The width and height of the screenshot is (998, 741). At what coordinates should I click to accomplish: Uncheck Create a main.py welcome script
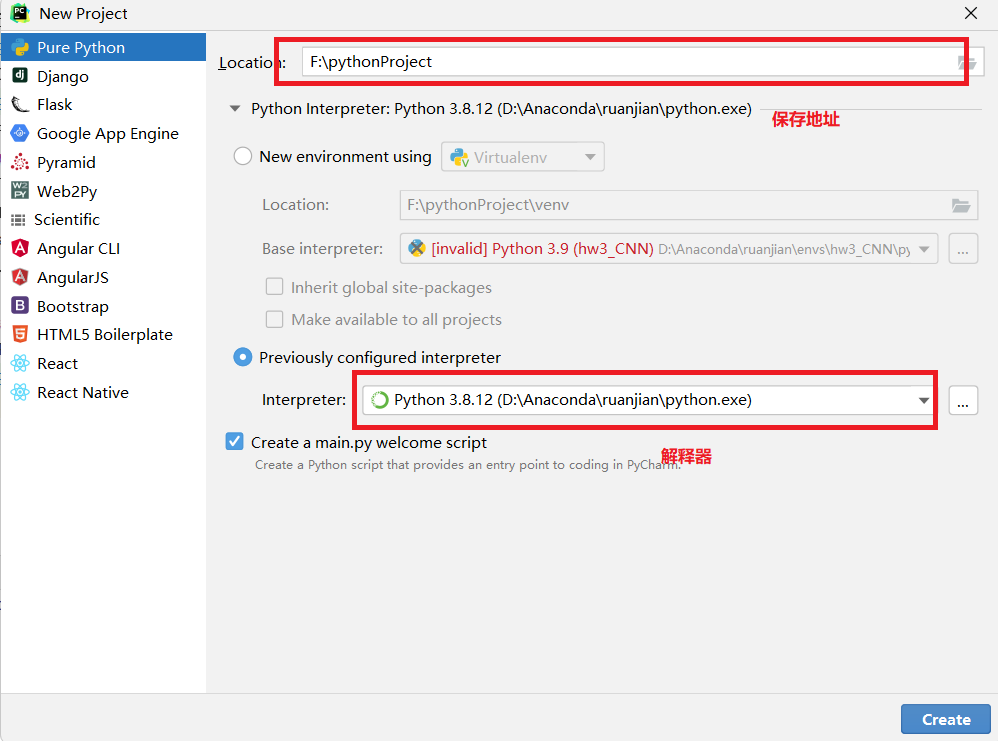(234, 441)
